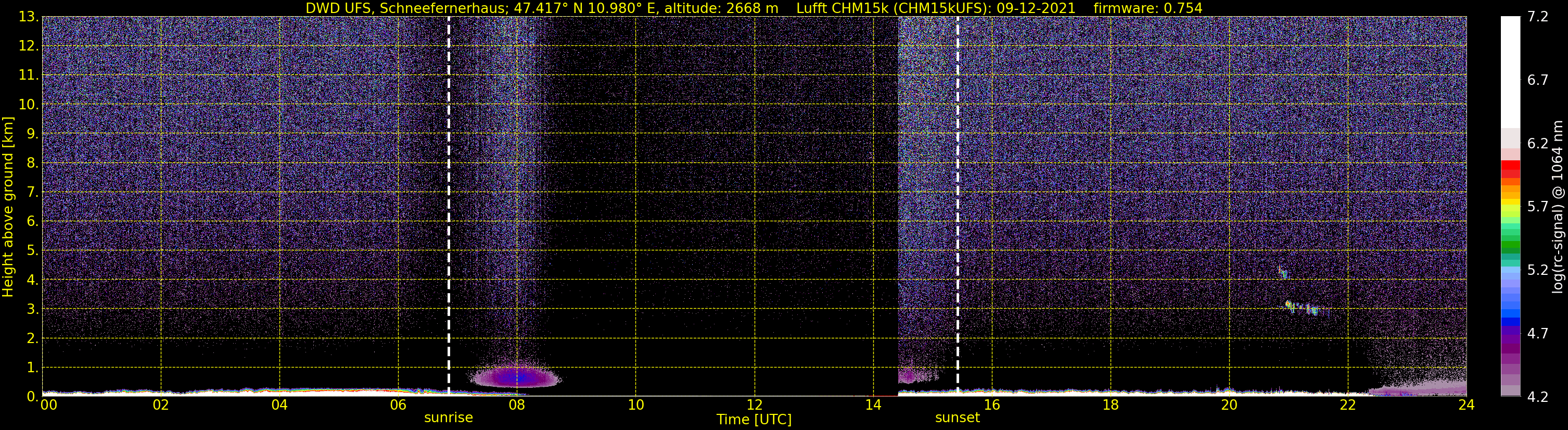The image size is (1568, 430).
Task: Click the colorbar tick label "5.7"
Action: (x=1538, y=207)
